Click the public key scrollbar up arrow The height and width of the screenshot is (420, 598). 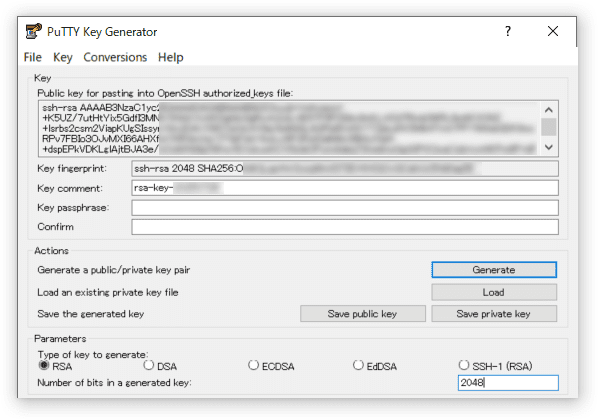(x=549, y=110)
